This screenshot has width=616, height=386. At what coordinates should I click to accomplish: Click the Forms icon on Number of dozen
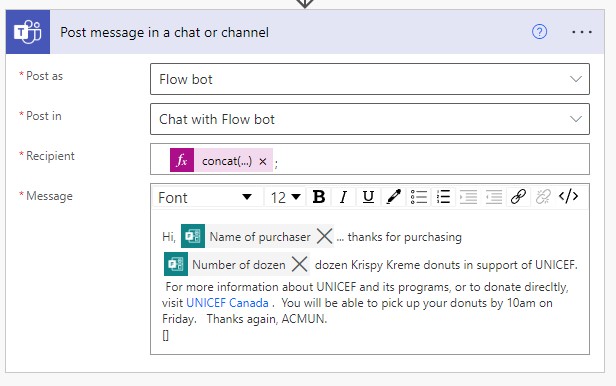[x=176, y=264]
